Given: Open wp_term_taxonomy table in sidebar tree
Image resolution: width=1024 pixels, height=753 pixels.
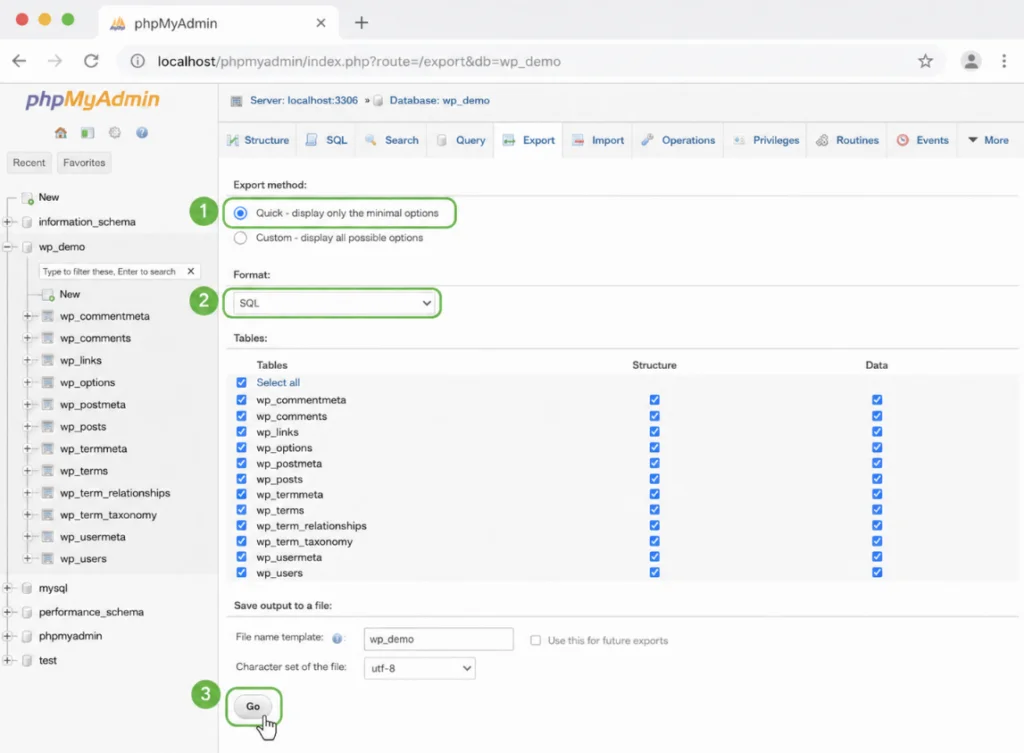Looking at the screenshot, I should pyautogui.click(x=108, y=515).
